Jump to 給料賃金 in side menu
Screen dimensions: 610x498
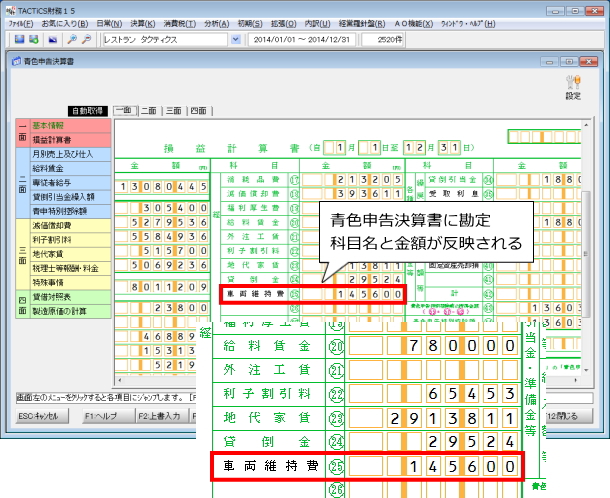click(x=70, y=168)
